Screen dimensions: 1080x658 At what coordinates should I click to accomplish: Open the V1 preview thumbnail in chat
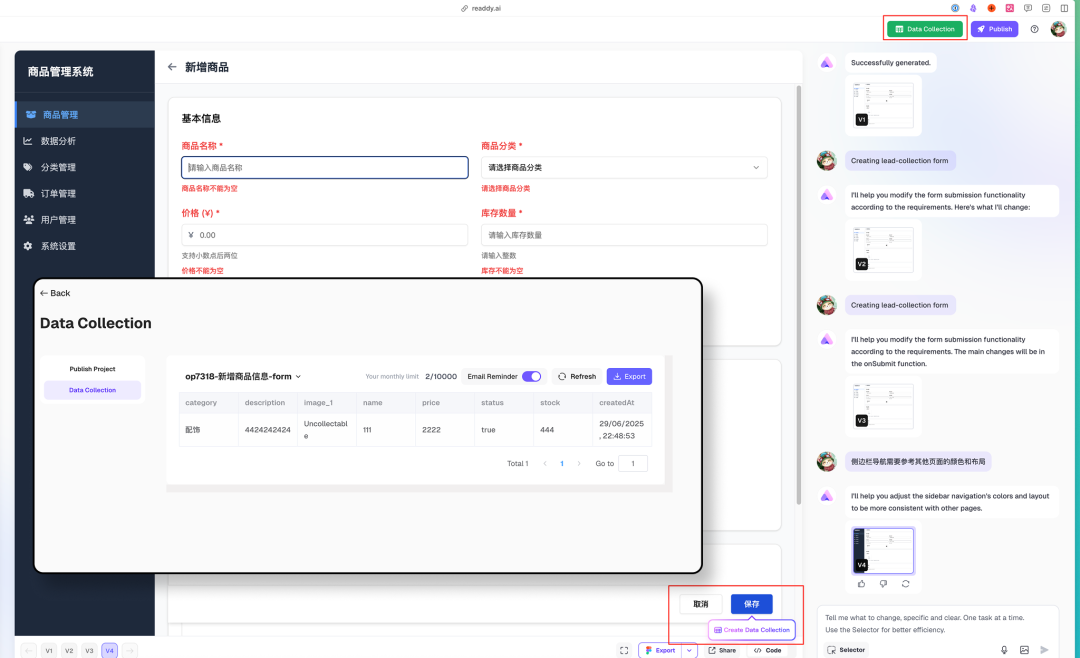point(883,105)
